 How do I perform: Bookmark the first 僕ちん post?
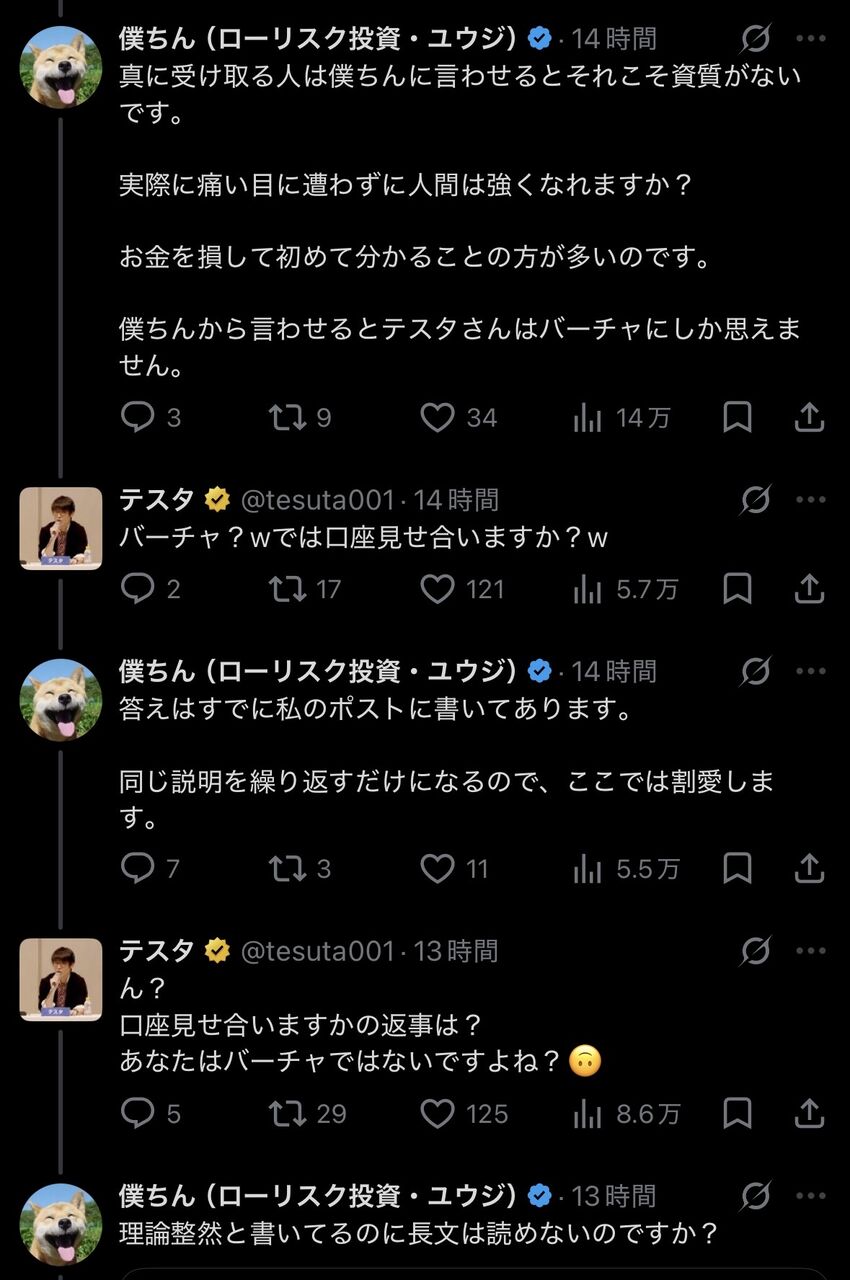(x=737, y=417)
